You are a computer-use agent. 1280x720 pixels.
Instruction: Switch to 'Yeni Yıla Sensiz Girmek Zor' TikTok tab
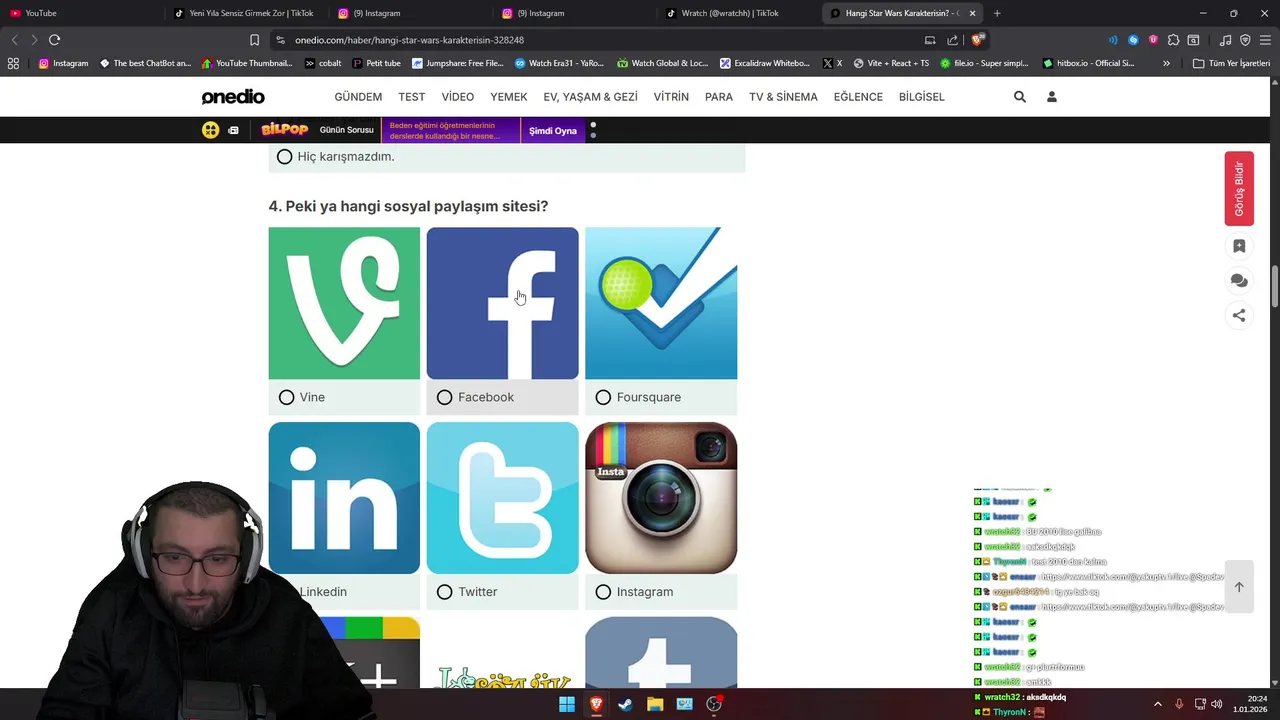pyautogui.click(x=245, y=13)
